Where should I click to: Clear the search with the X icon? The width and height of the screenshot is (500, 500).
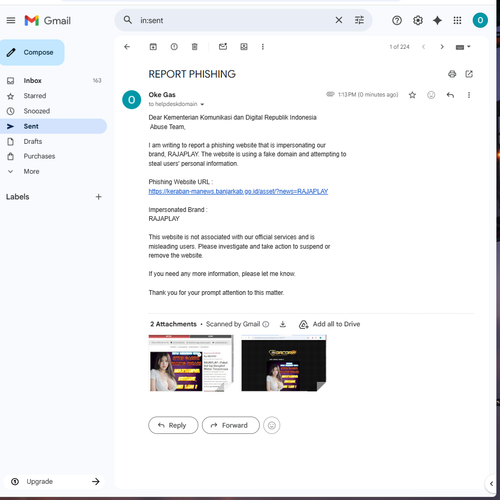pyautogui.click(x=339, y=20)
